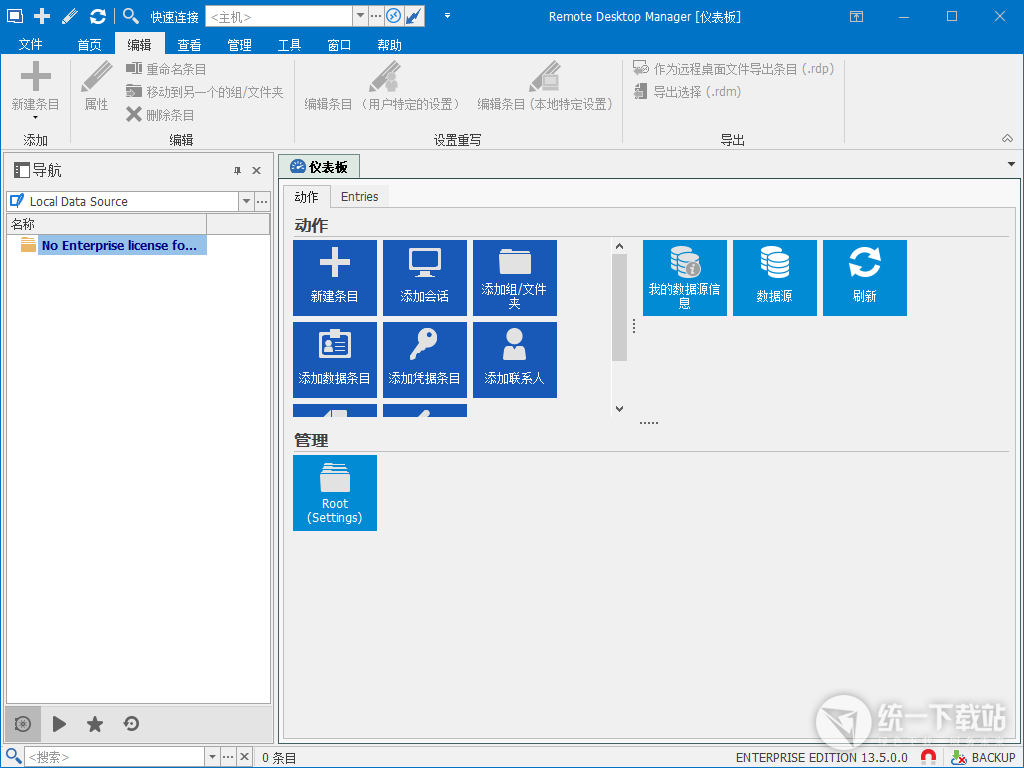1024x768 pixels.
Task: Click the 添加联系人 tile
Action: 515,360
